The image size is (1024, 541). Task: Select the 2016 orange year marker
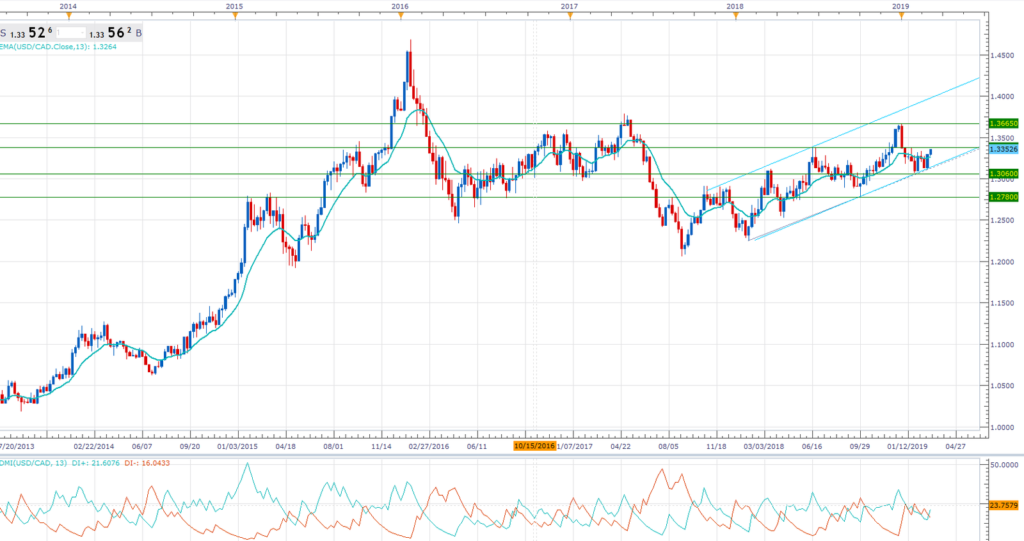pos(401,16)
